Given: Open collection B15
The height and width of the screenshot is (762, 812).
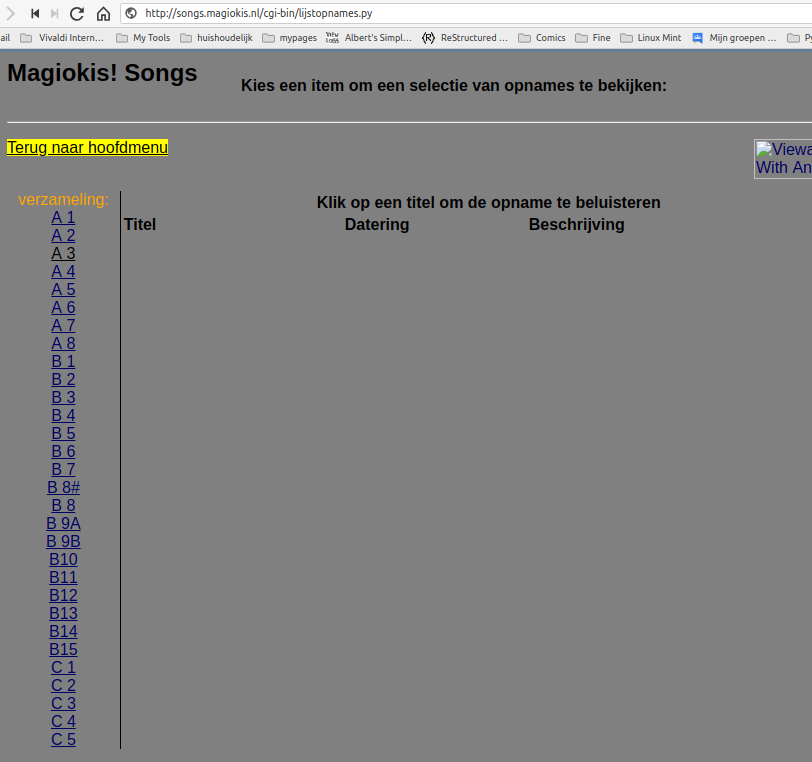Looking at the screenshot, I should (x=63, y=650).
